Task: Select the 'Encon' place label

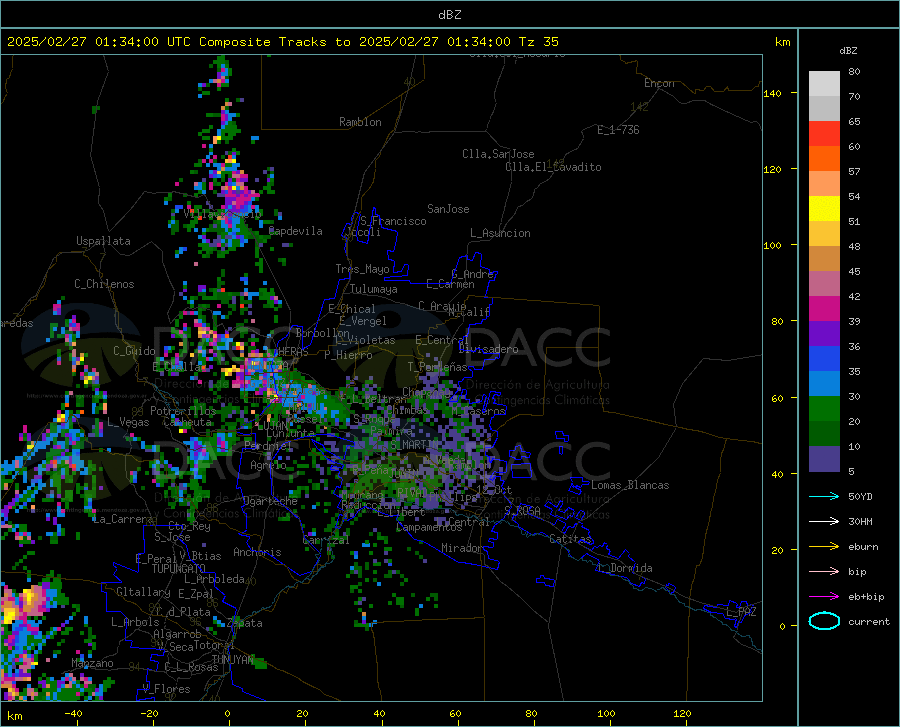Action: pos(659,83)
